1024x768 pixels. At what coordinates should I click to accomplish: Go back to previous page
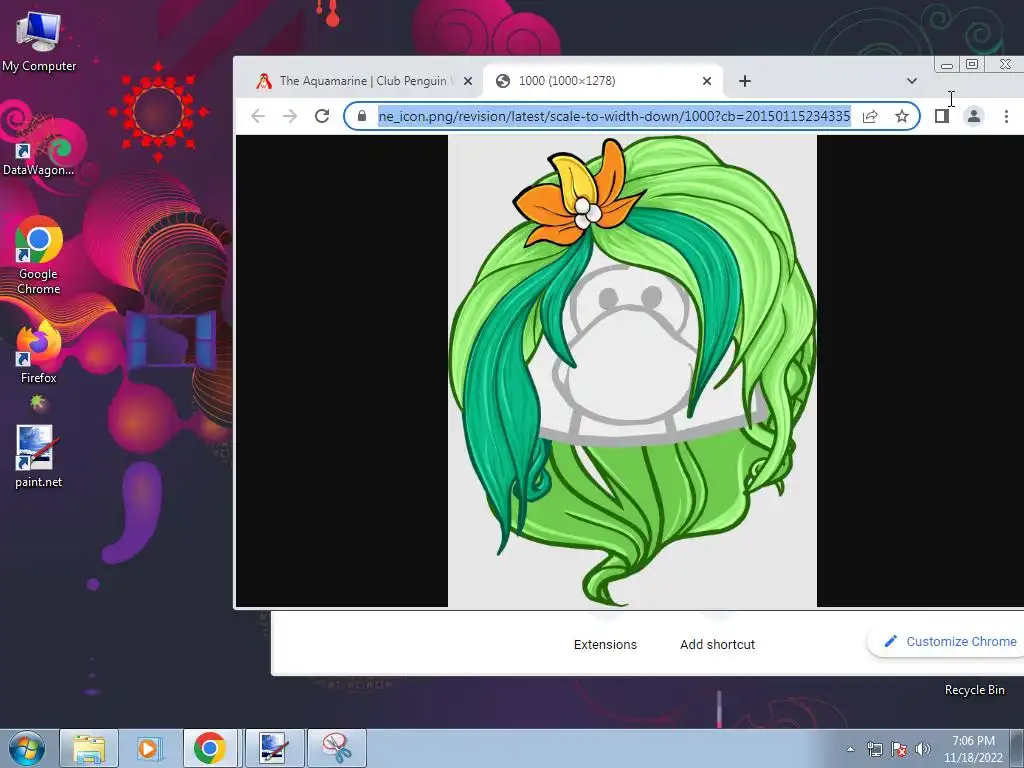(258, 116)
